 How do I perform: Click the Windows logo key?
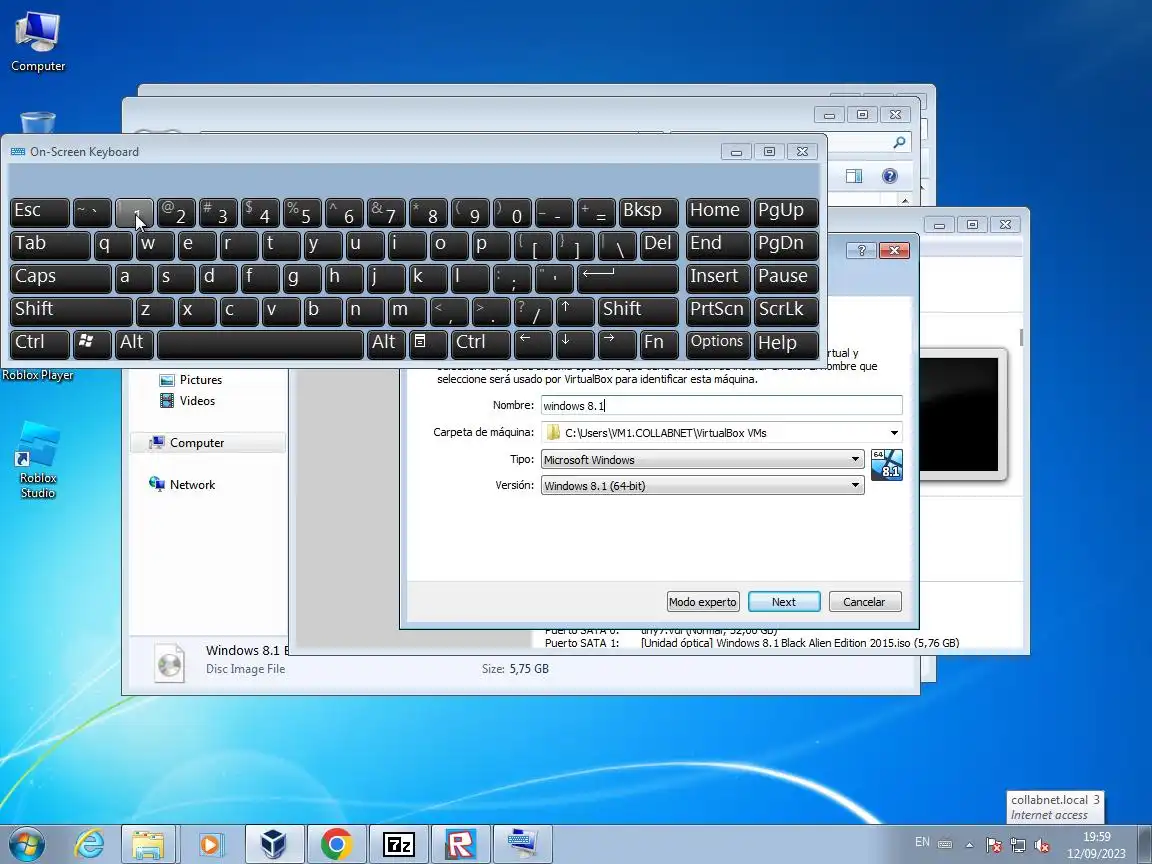(x=92, y=345)
